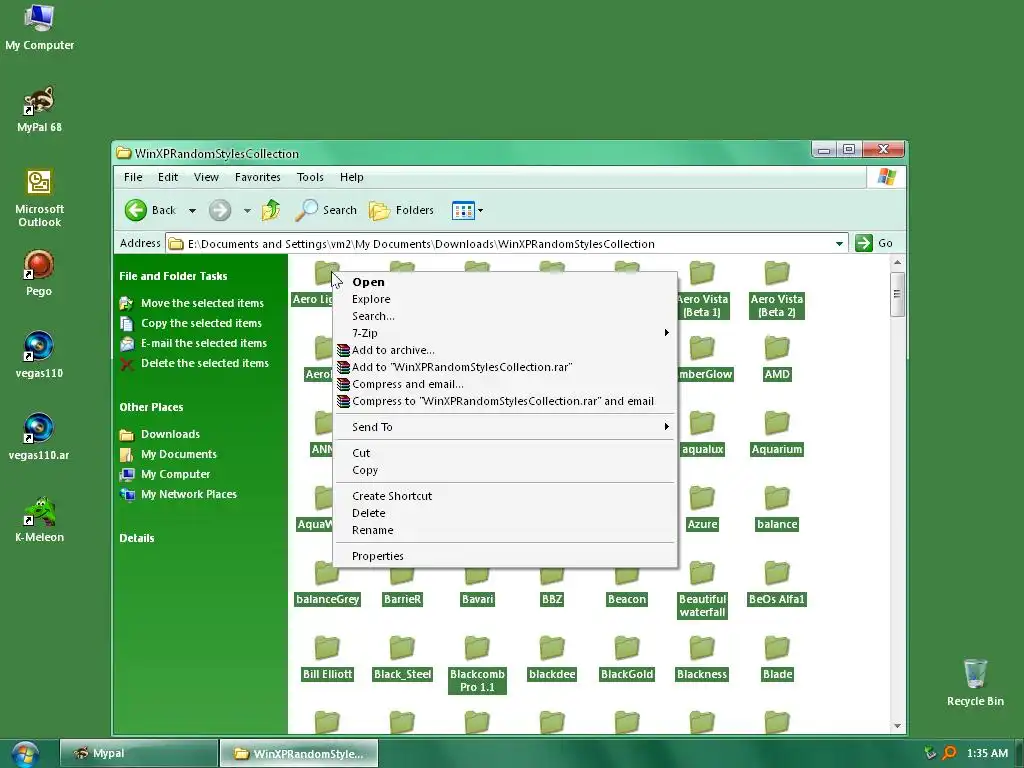The height and width of the screenshot is (768, 1024).
Task: Select the Bill Elliott folder
Action: click(327, 658)
